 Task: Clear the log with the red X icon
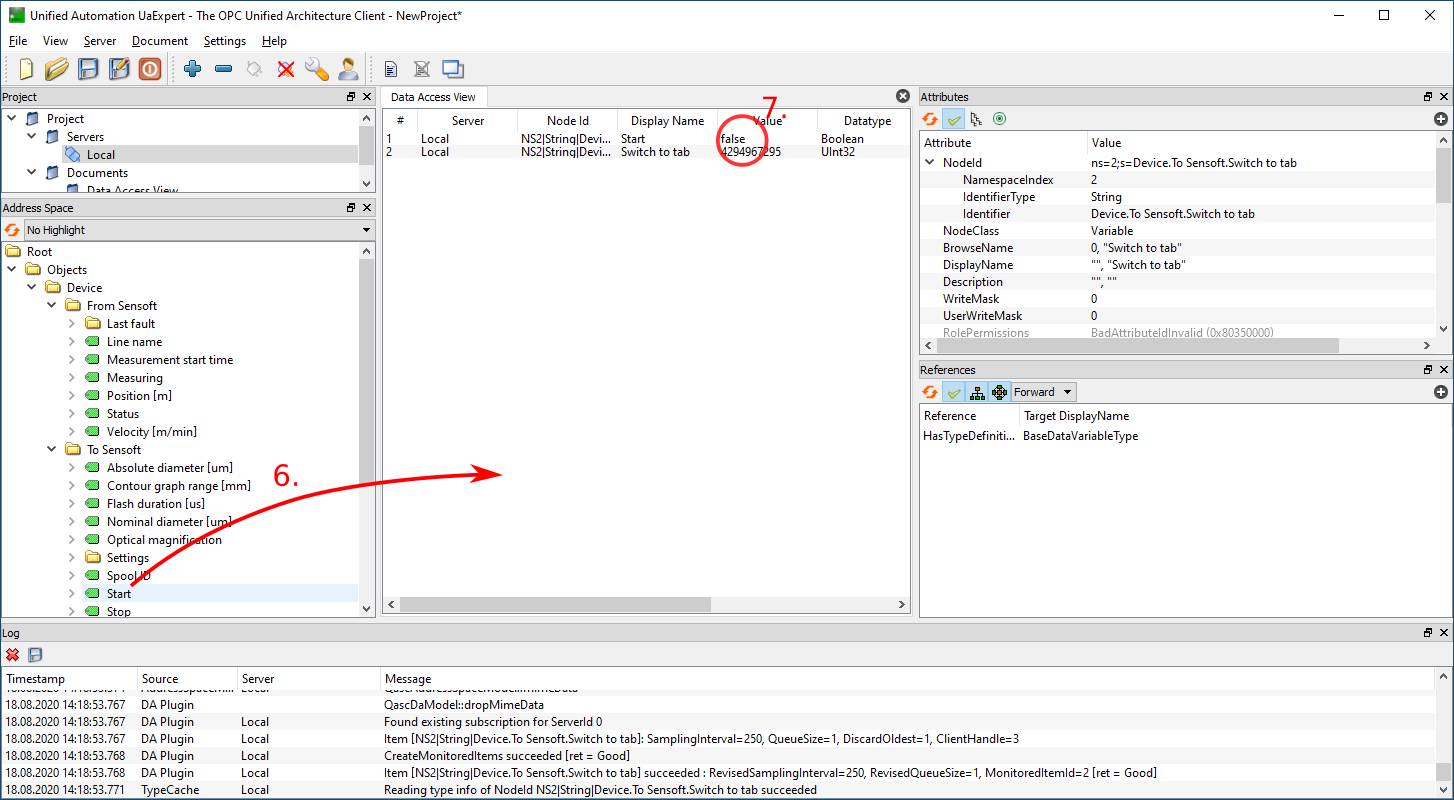click(x=13, y=655)
